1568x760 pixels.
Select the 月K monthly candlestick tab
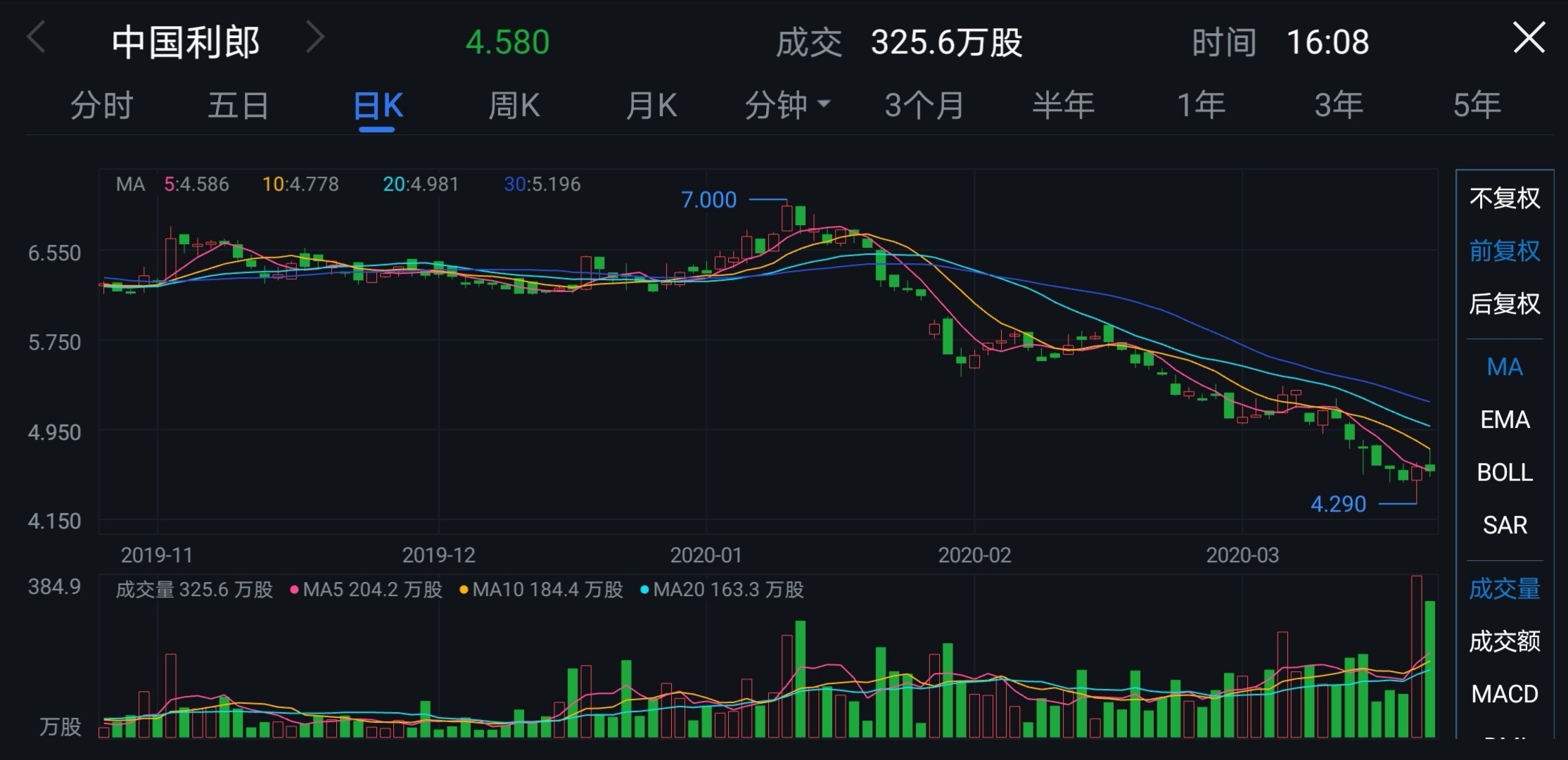click(651, 106)
